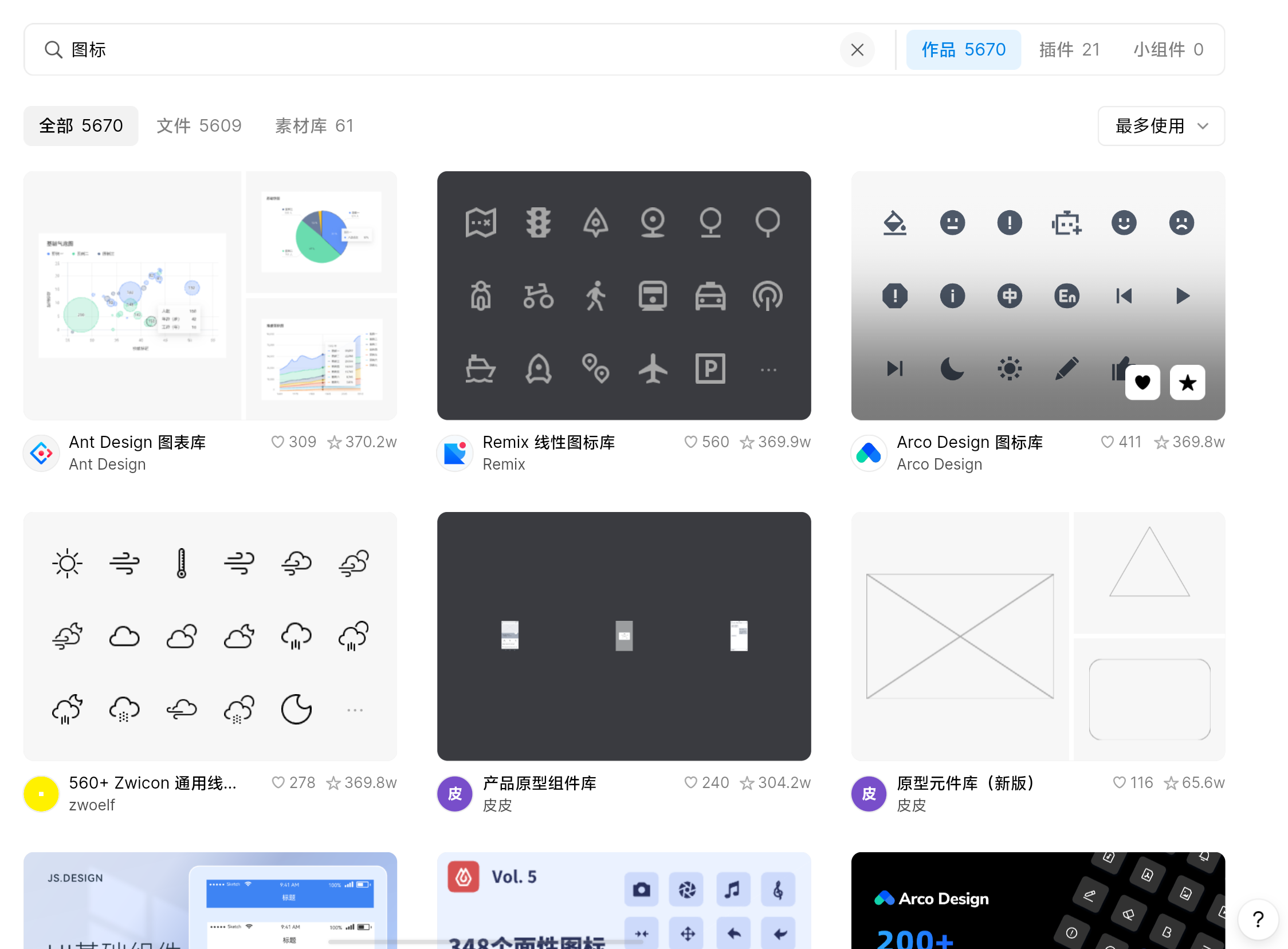Image resolution: width=1288 pixels, height=949 pixels.
Task: Click the Ant Design author name
Action: 108,464
